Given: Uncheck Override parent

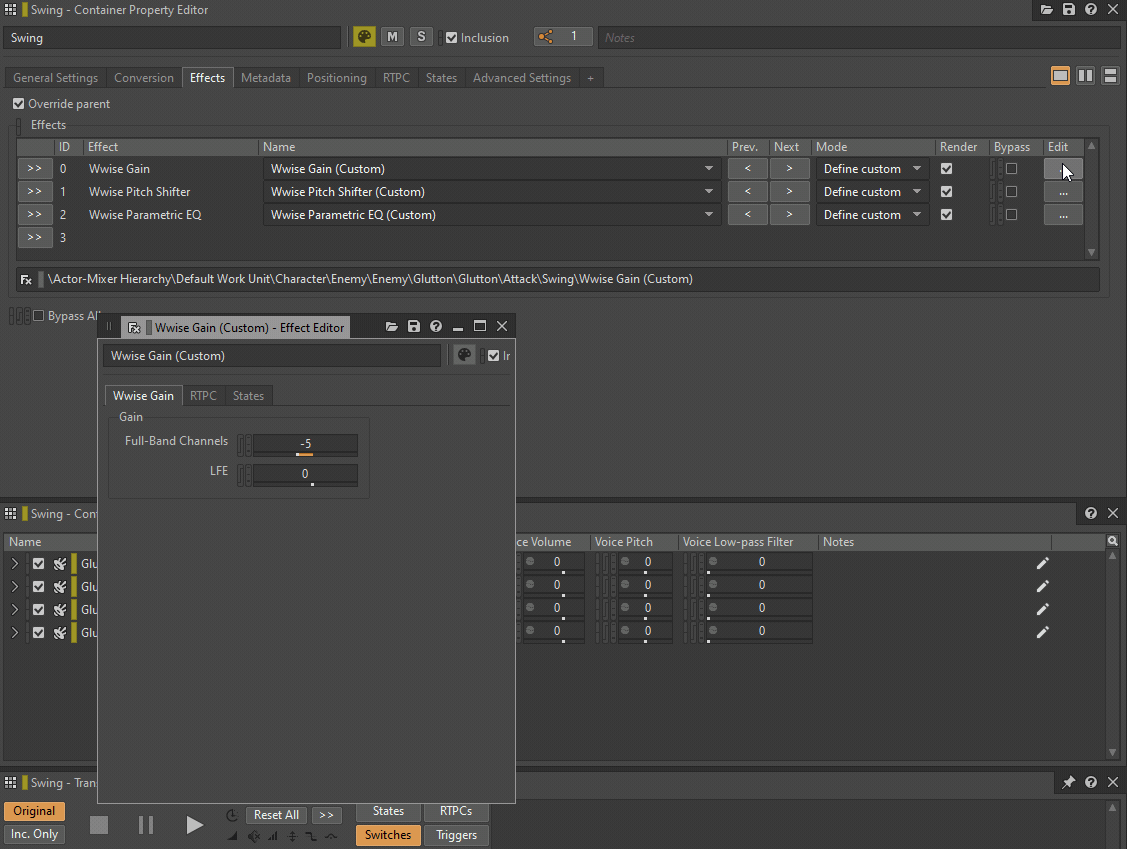Looking at the screenshot, I should click(x=19, y=104).
